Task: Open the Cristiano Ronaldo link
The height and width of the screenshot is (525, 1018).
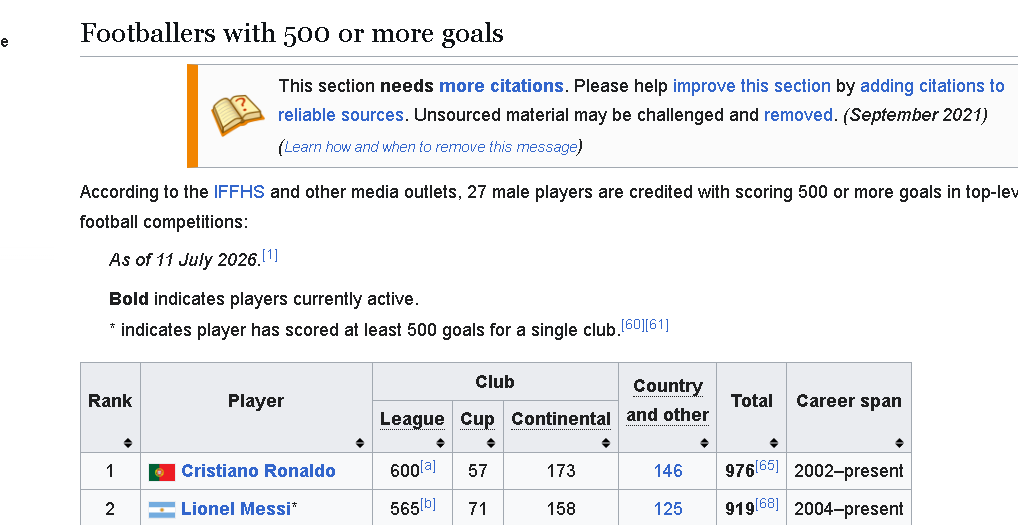Action: coord(258,470)
